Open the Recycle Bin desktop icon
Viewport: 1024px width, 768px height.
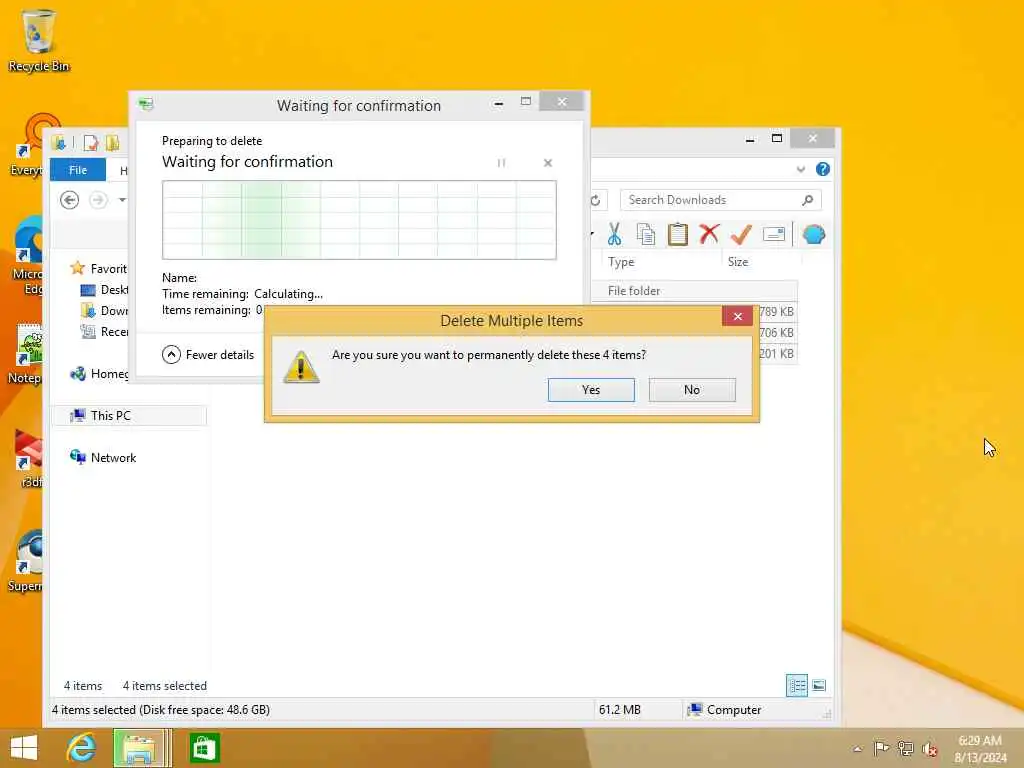[x=39, y=40]
